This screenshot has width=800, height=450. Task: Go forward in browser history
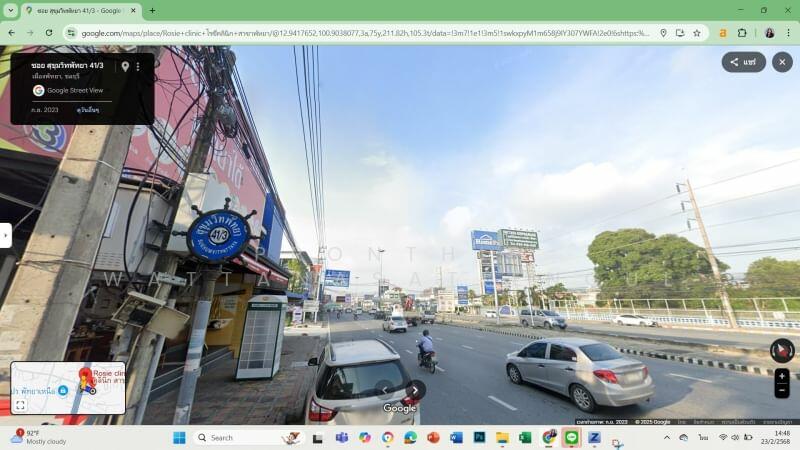coord(30,33)
